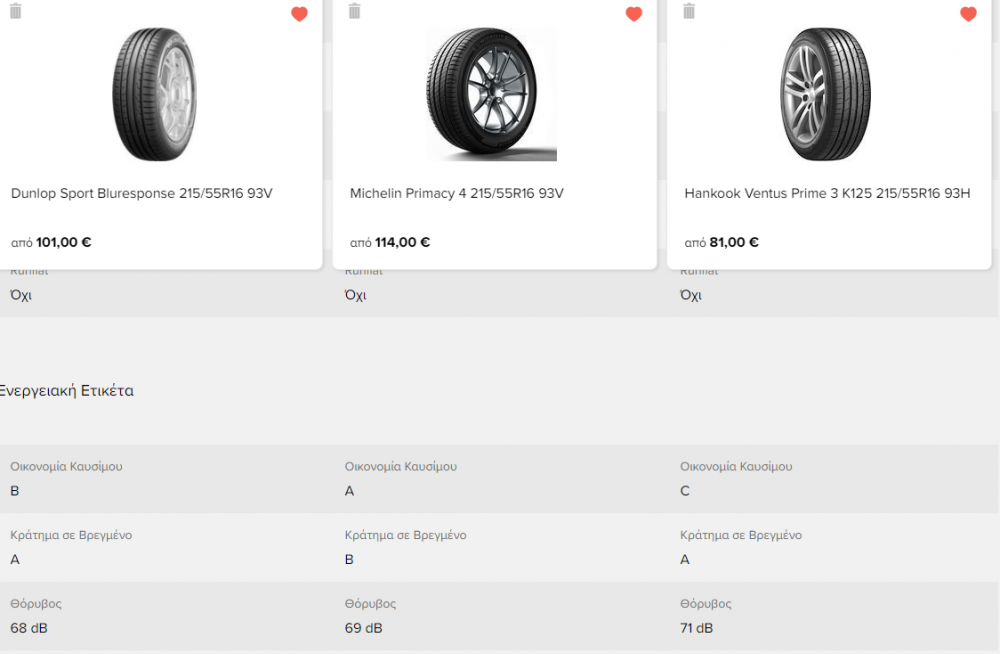Select Hankook's 71 dB noise value
Image resolution: width=1000 pixels, height=654 pixels.
click(x=696, y=628)
